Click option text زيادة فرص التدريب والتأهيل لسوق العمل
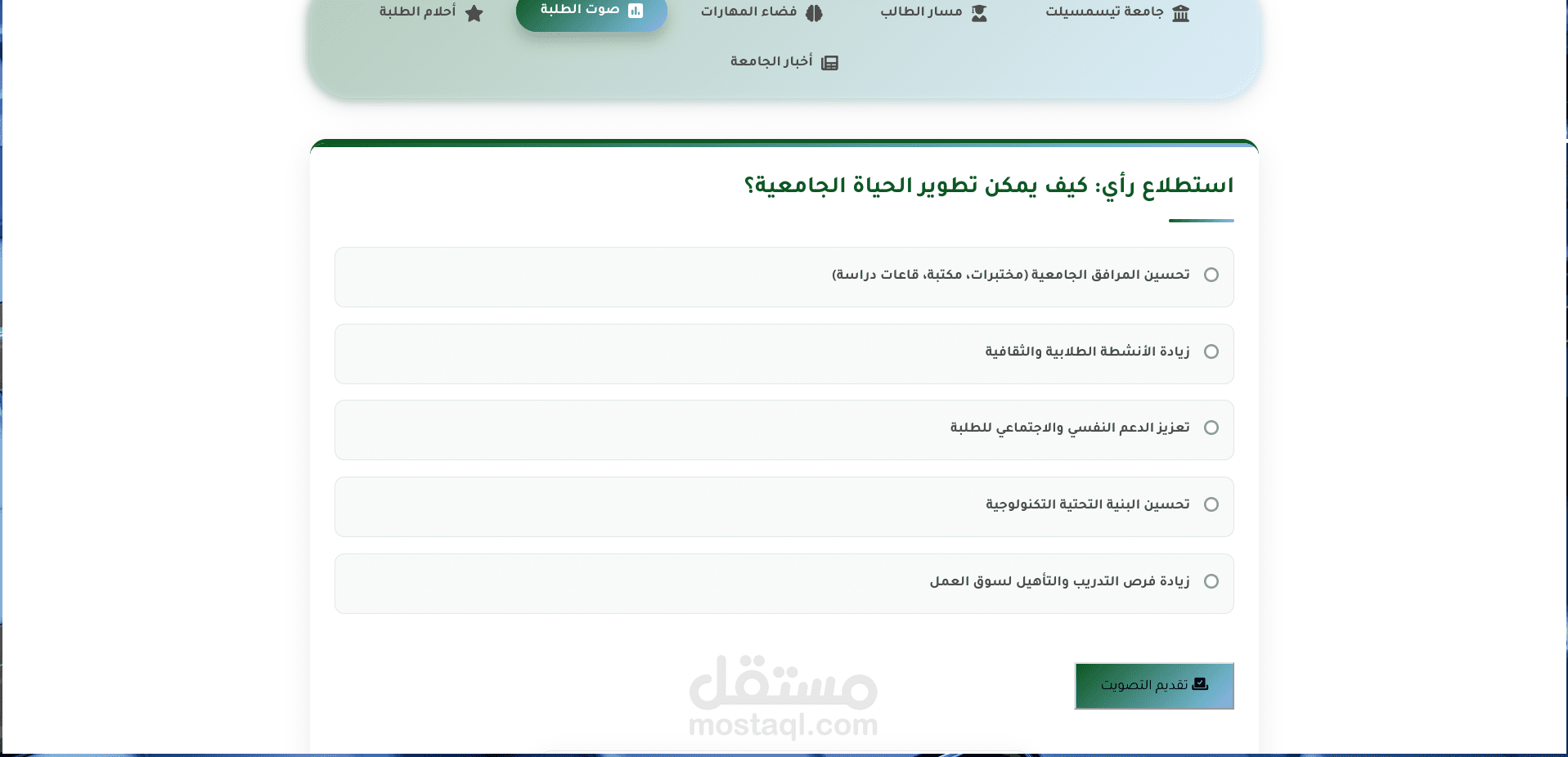Image resolution: width=1568 pixels, height=757 pixels. tap(1060, 581)
